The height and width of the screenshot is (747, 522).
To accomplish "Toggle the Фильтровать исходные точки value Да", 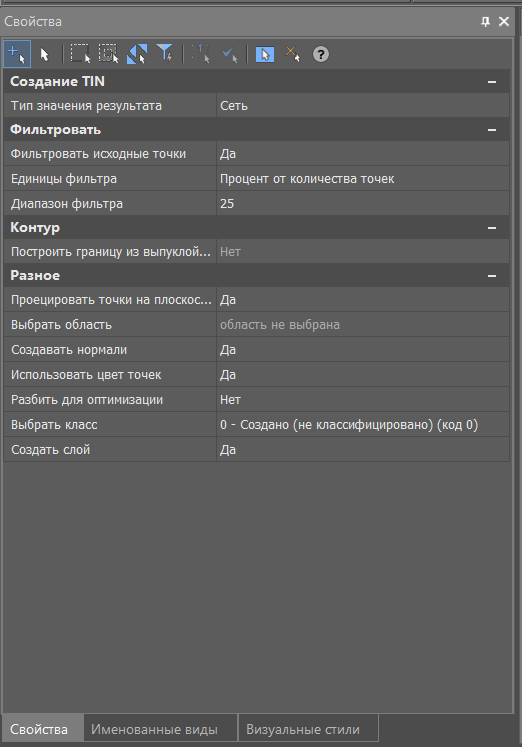I will [x=362, y=154].
